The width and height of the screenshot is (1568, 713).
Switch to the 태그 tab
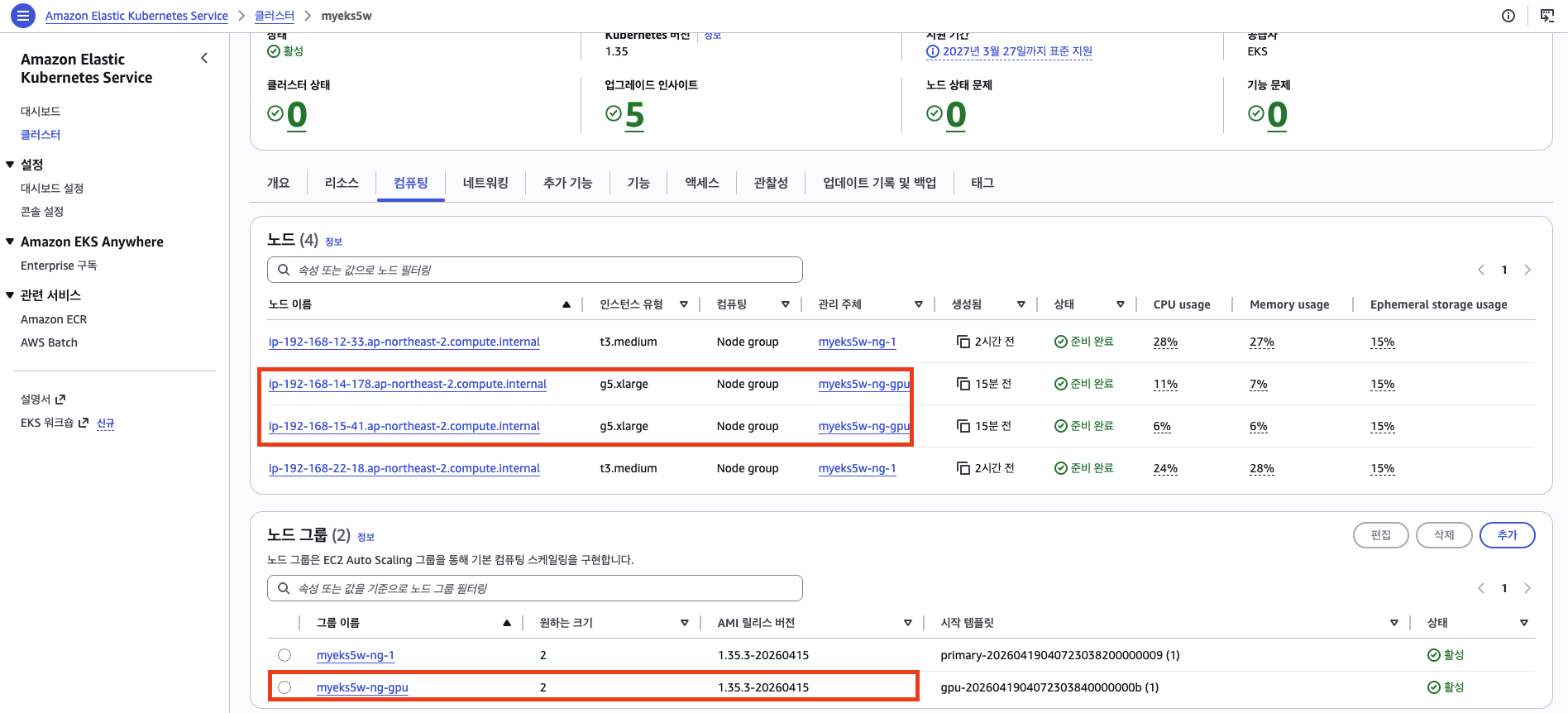(982, 183)
